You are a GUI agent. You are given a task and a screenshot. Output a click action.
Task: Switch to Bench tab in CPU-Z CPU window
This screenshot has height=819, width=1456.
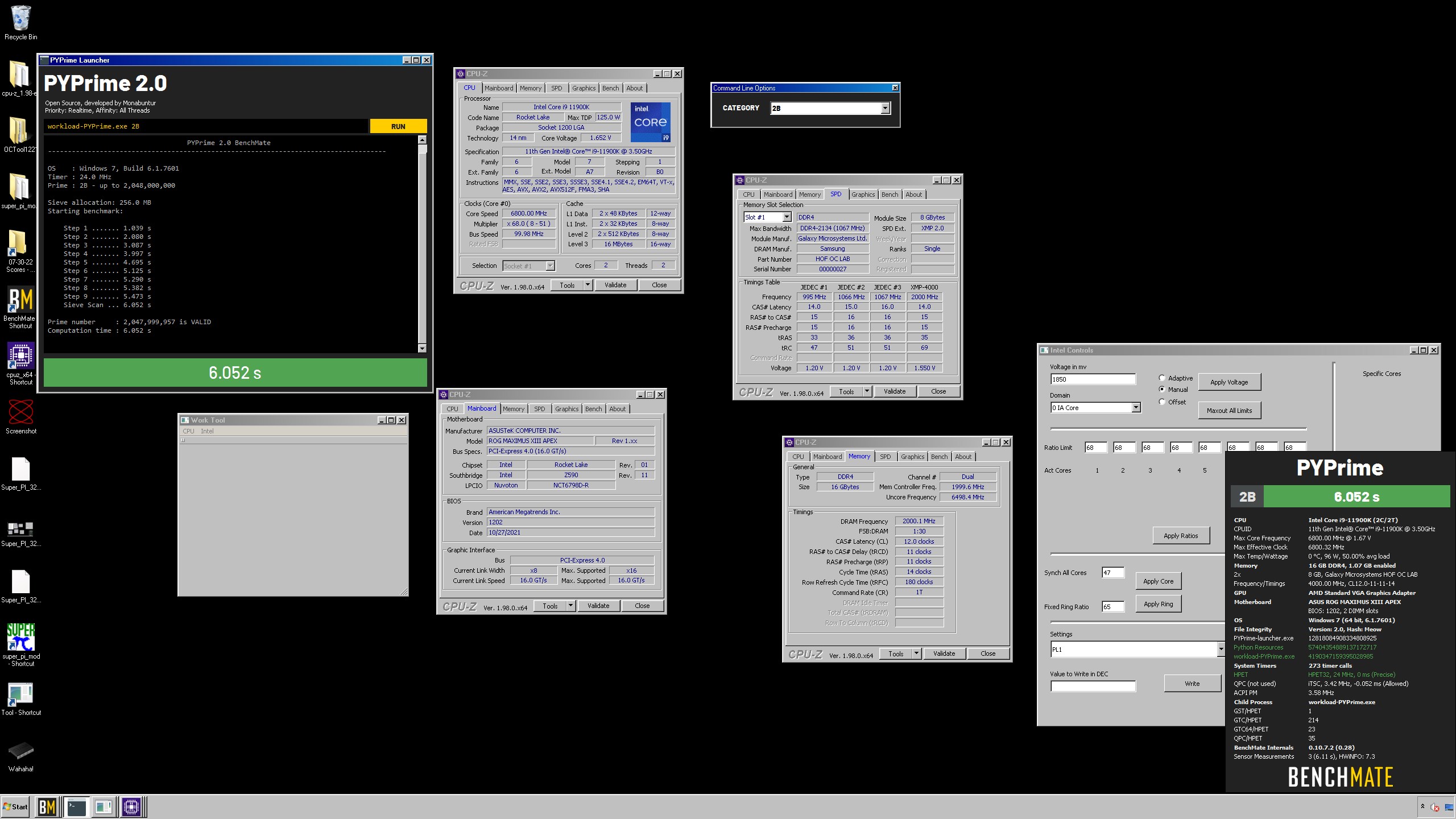pyautogui.click(x=610, y=88)
